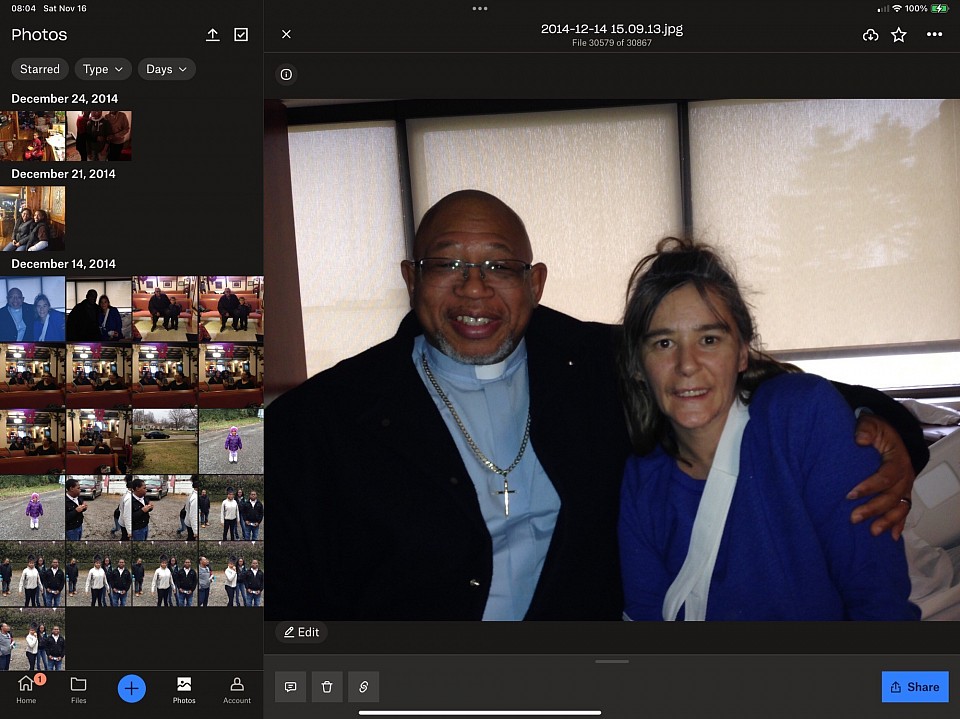Close the photo preview with X
The width and height of the screenshot is (960, 719).
click(286, 35)
